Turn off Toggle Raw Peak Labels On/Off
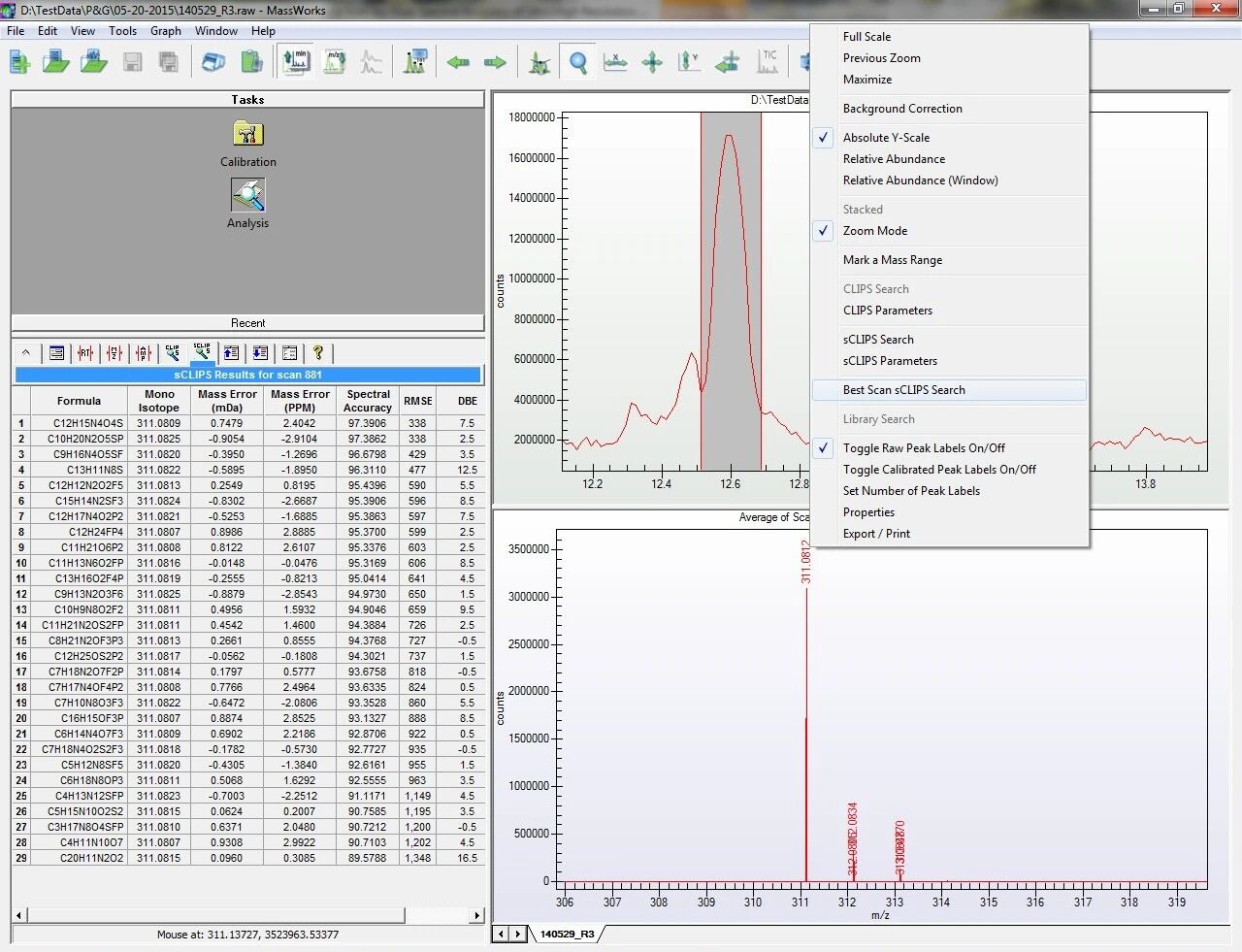Screen dimensions: 1242x952 tap(924, 448)
